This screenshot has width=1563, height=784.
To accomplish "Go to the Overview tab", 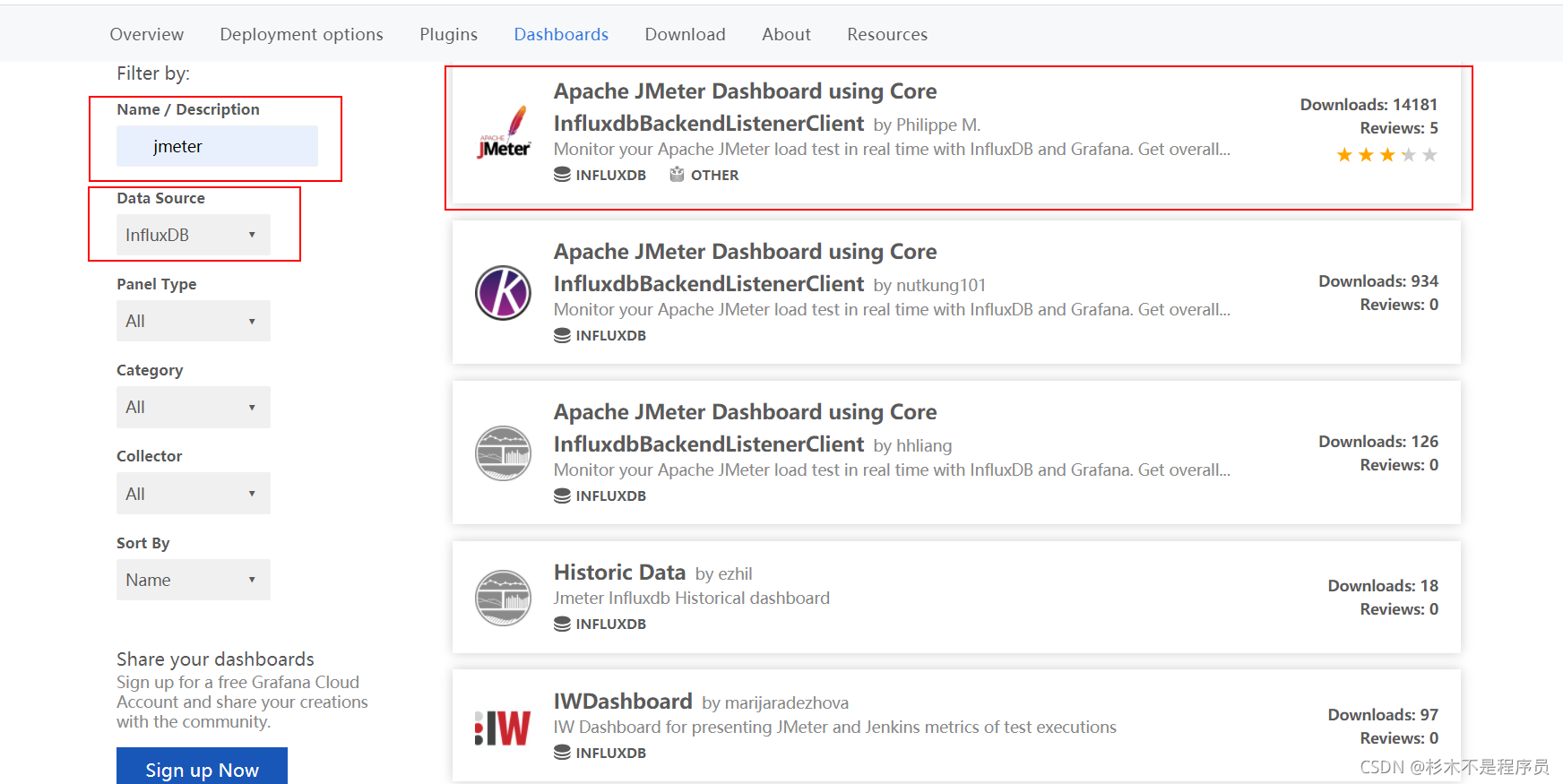I will tap(147, 34).
